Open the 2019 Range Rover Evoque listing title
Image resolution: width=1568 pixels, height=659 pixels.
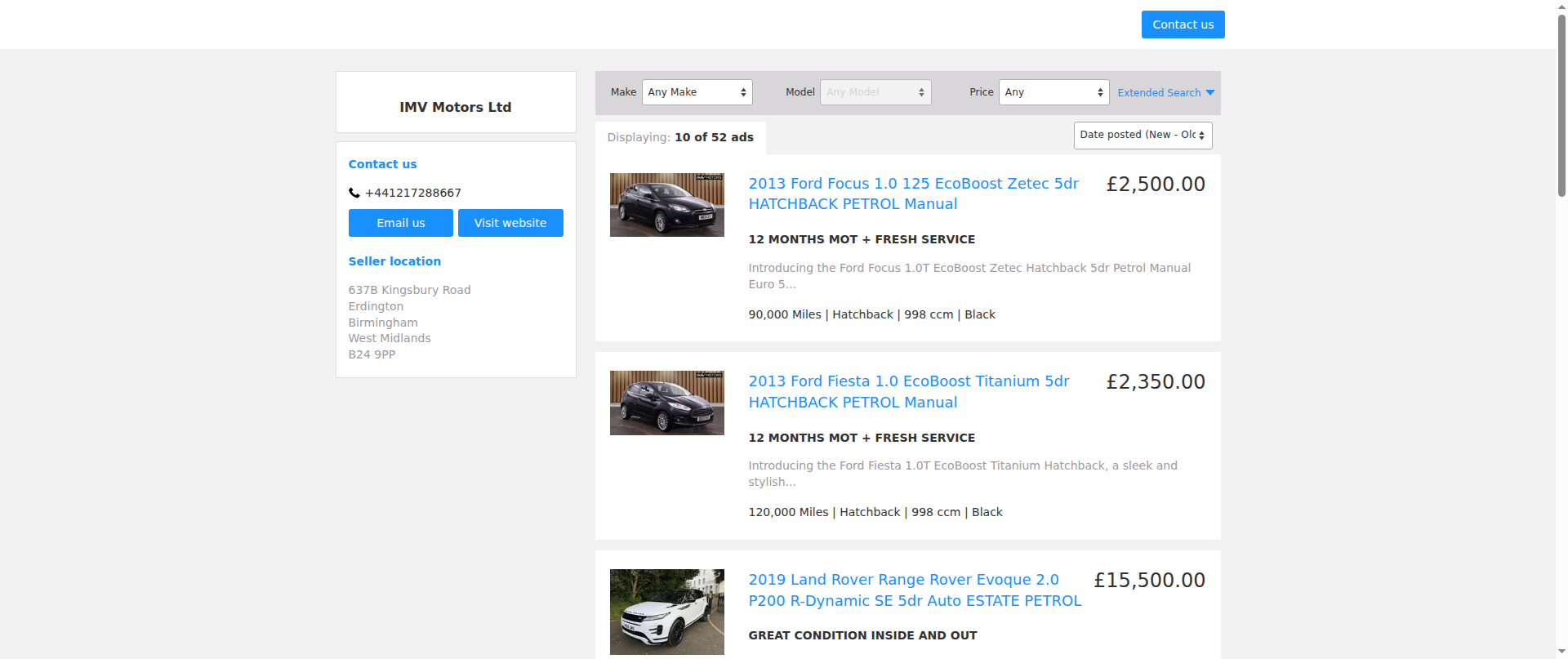click(x=915, y=590)
